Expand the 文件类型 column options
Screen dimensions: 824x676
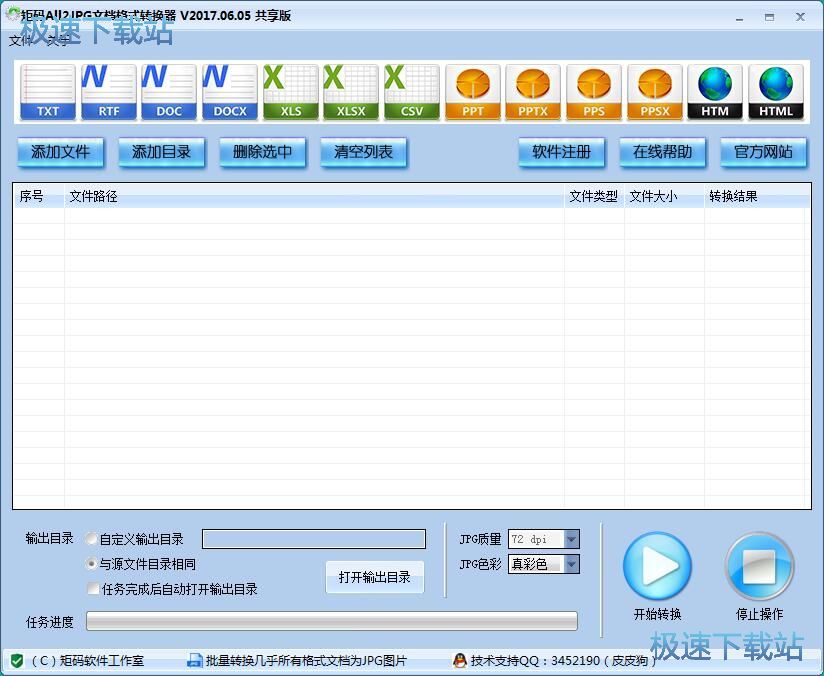click(x=594, y=196)
